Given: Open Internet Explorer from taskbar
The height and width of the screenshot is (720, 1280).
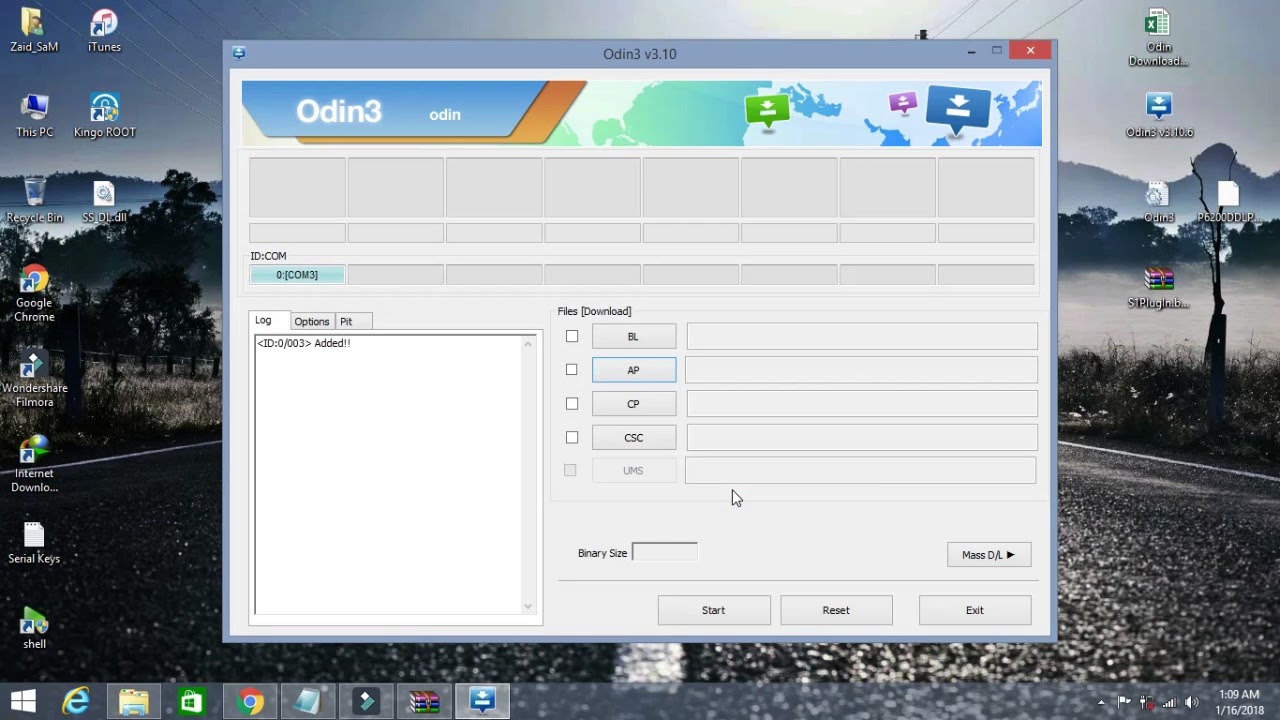Looking at the screenshot, I should click(76, 702).
